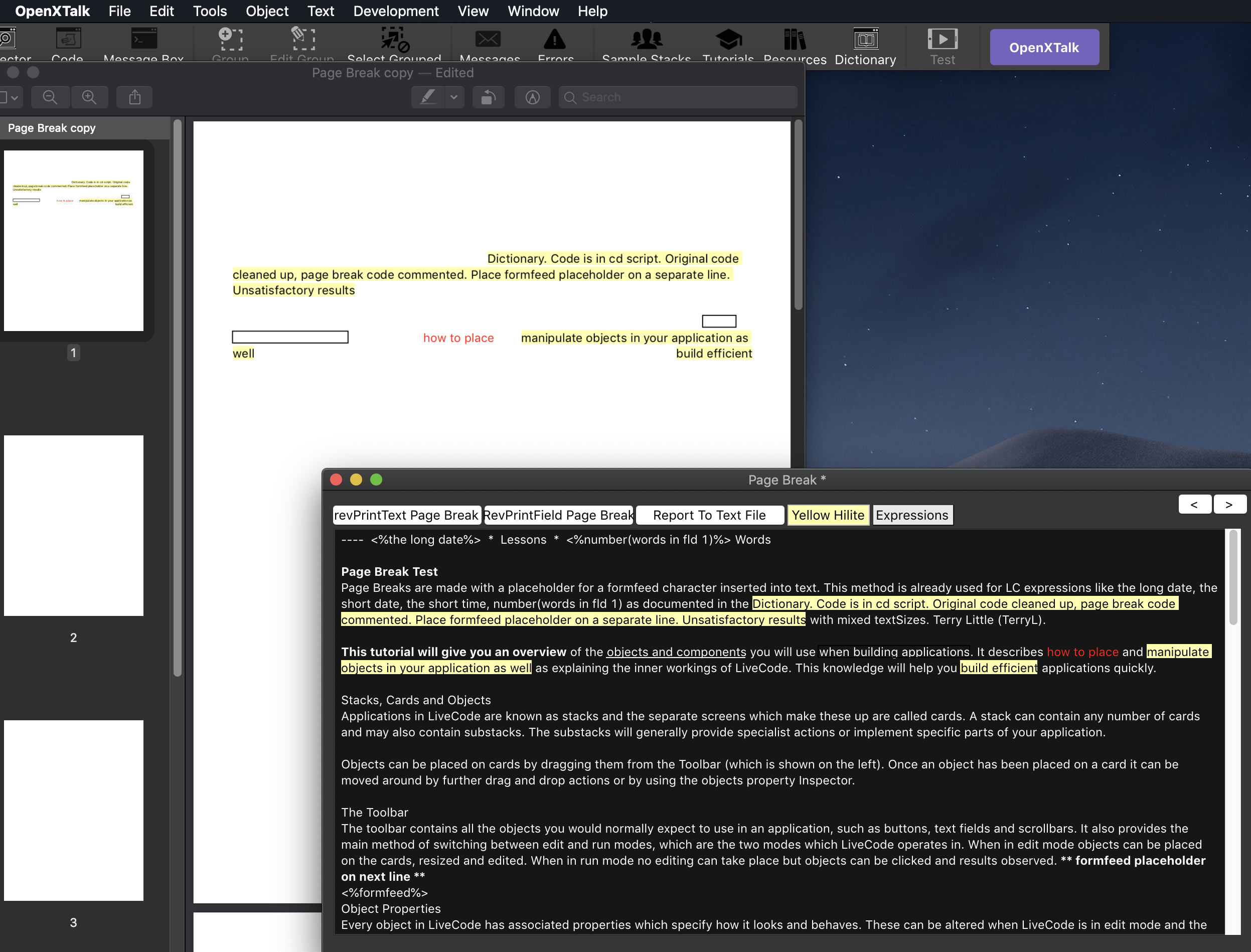This screenshot has height=952, width=1251.
Task: Click 'build efficient' highlighted text in PDF
Action: coord(714,353)
